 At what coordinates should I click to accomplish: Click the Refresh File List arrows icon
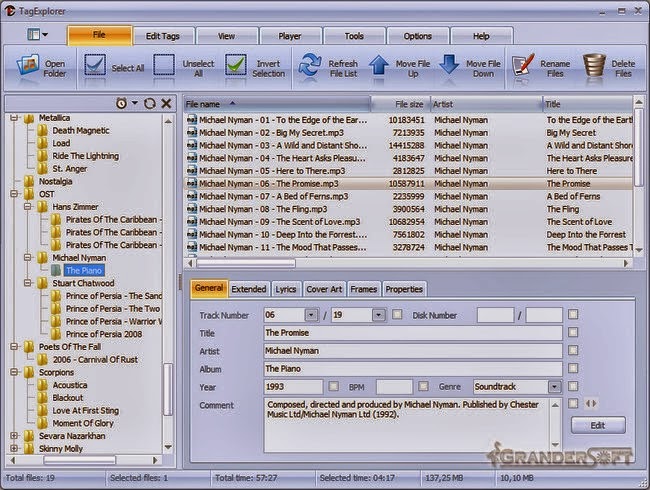(x=310, y=65)
